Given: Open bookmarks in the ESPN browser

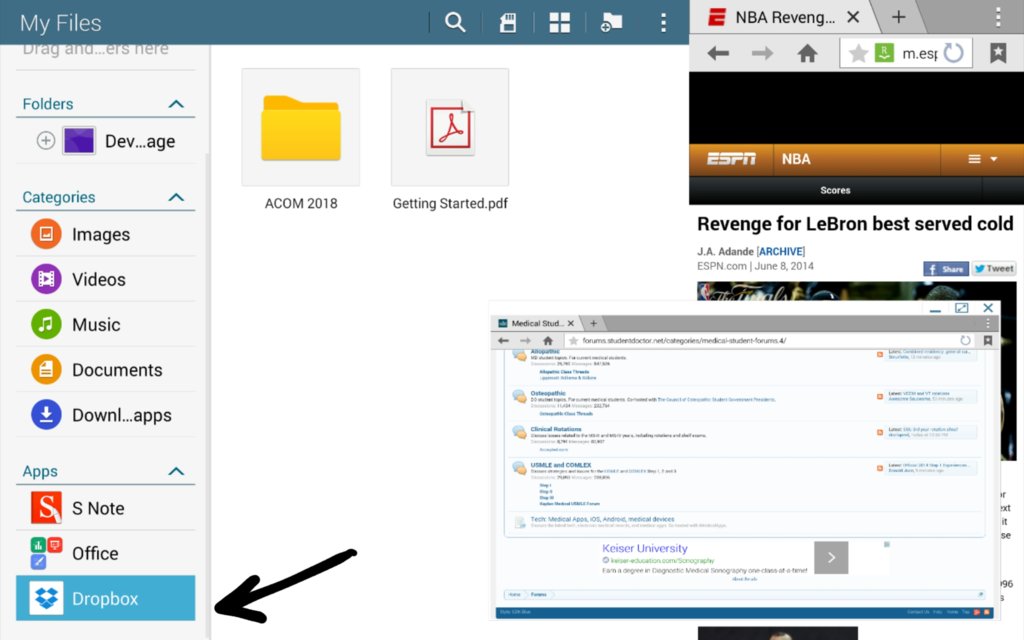Looking at the screenshot, I should click(x=998, y=53).
